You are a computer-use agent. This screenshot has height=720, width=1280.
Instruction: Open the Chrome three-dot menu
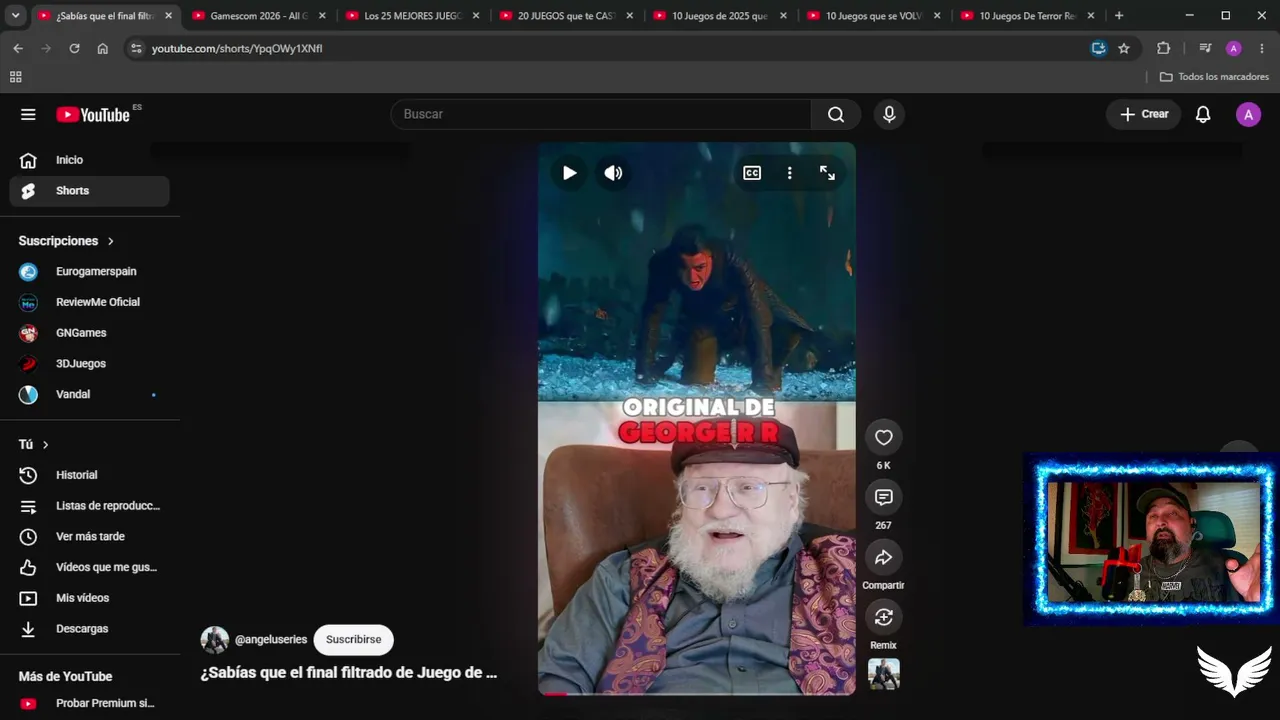click(1262, 48)
